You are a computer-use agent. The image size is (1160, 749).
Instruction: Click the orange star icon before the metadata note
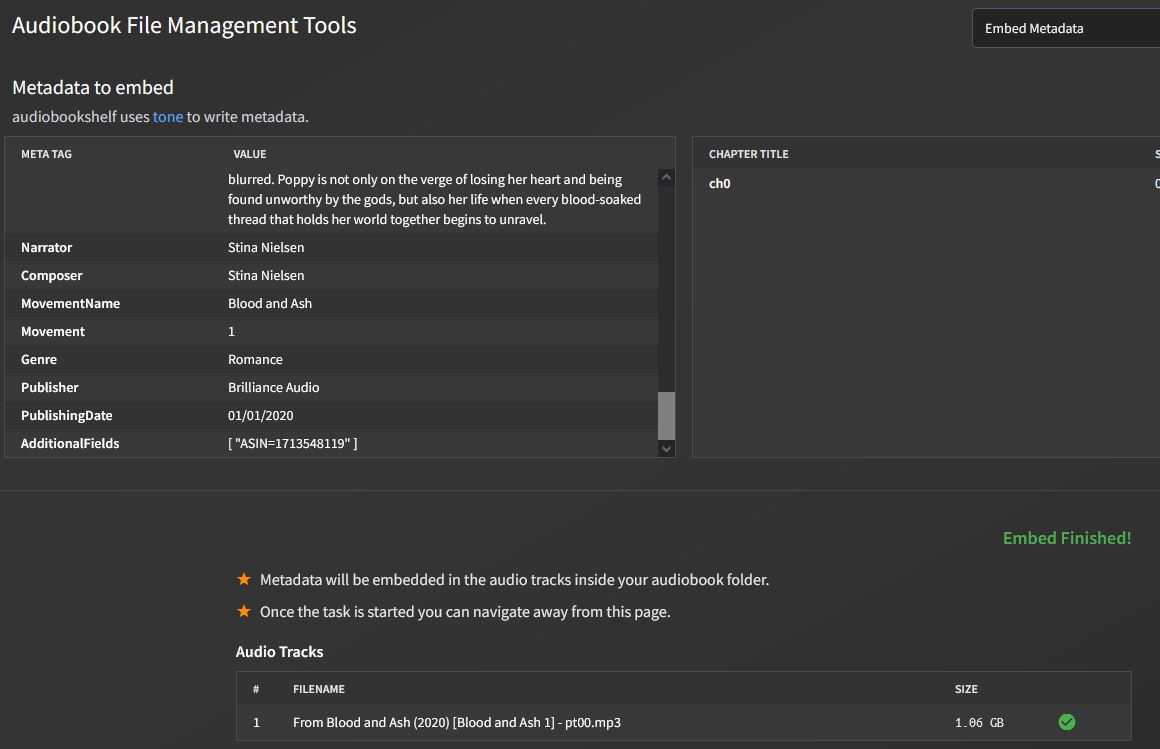[241, 580]
